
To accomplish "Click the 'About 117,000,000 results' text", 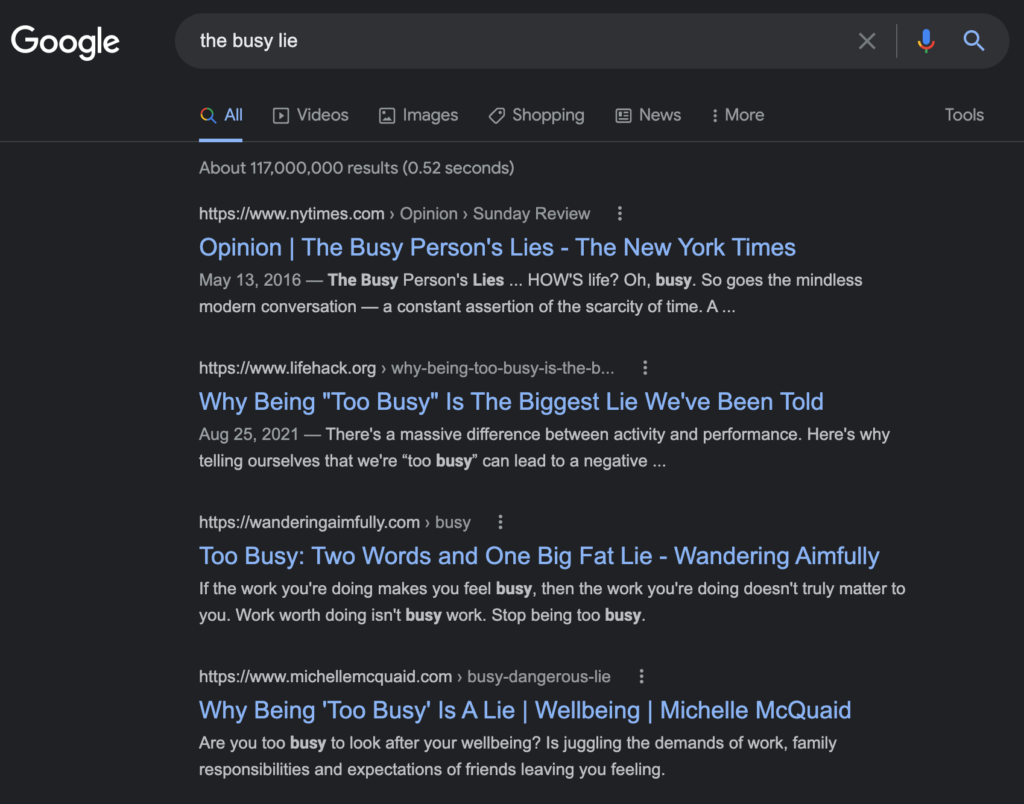I will pyautogui.click(x=357, y=168).
